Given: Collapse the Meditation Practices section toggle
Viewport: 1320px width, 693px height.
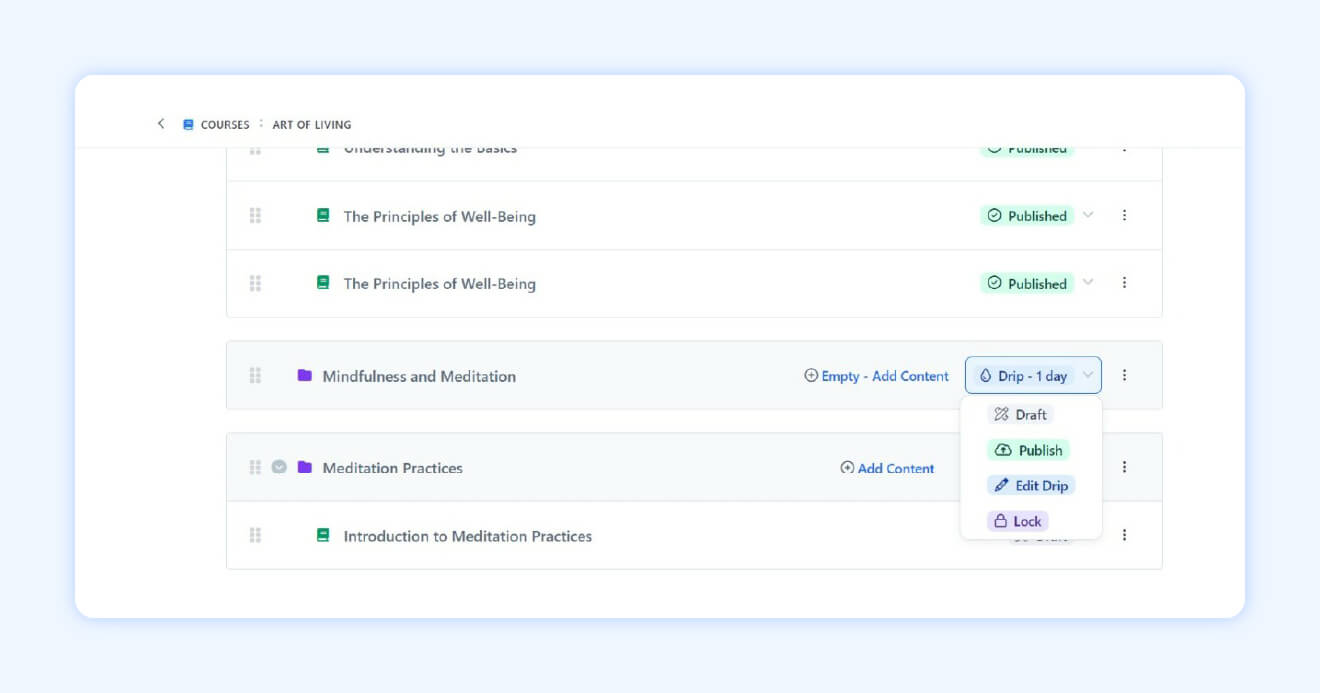Looking at the screenshot, I should point(279,467).
